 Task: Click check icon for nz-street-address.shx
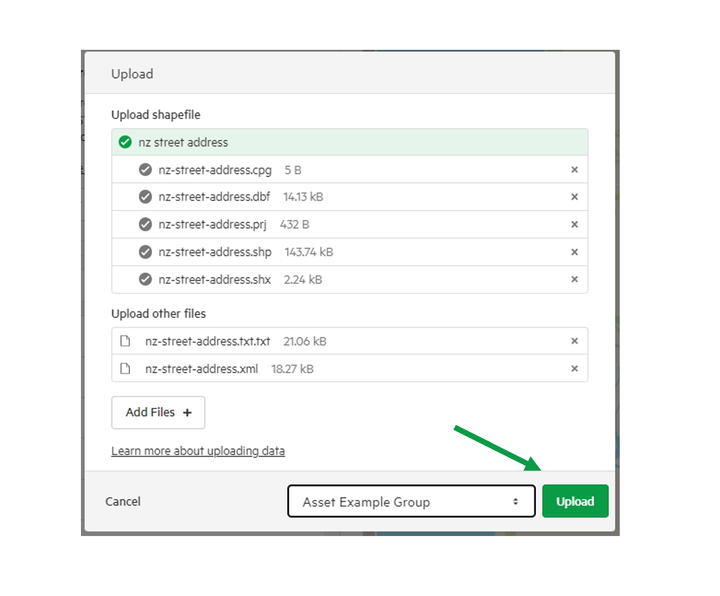pos(145,279)
